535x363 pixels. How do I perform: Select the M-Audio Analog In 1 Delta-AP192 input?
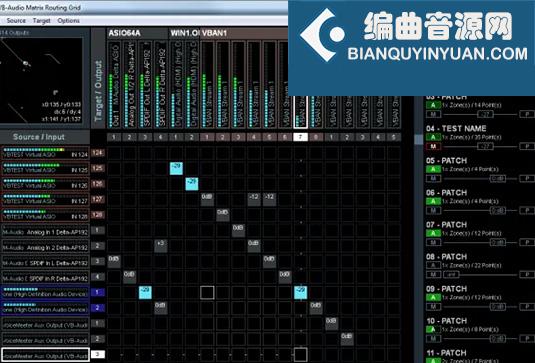pos(45,231)
